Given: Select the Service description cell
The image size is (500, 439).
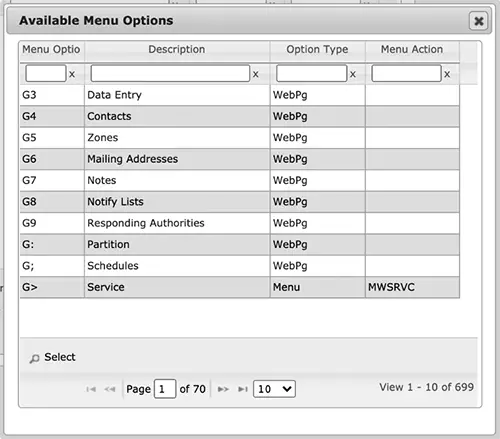Looking at the screenshot, I should tap(177, 287).
